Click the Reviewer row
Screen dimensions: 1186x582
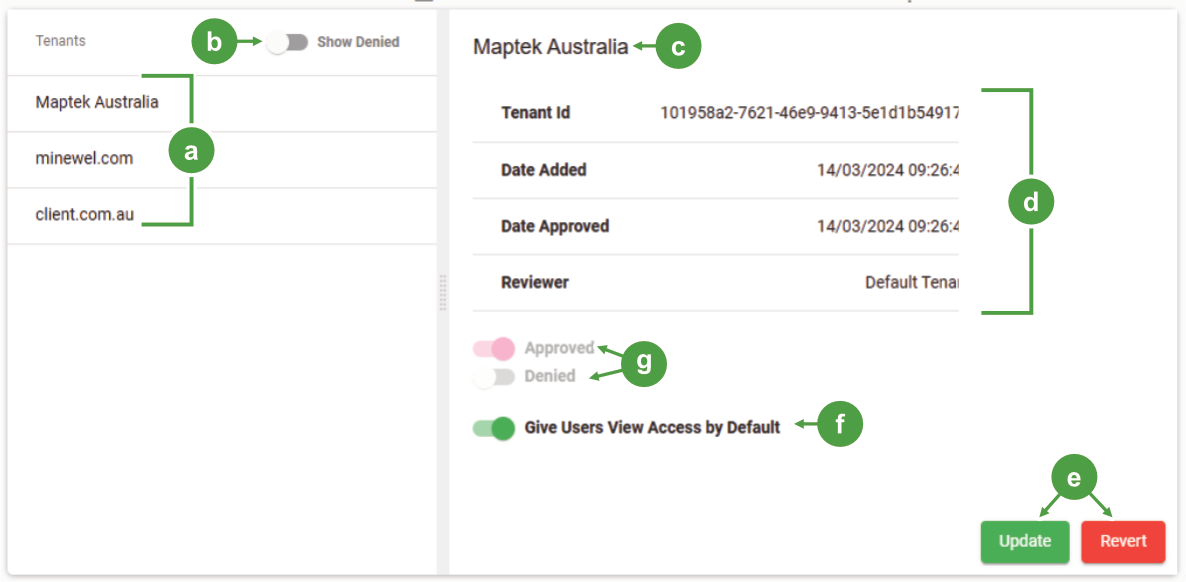click(716, 283)
